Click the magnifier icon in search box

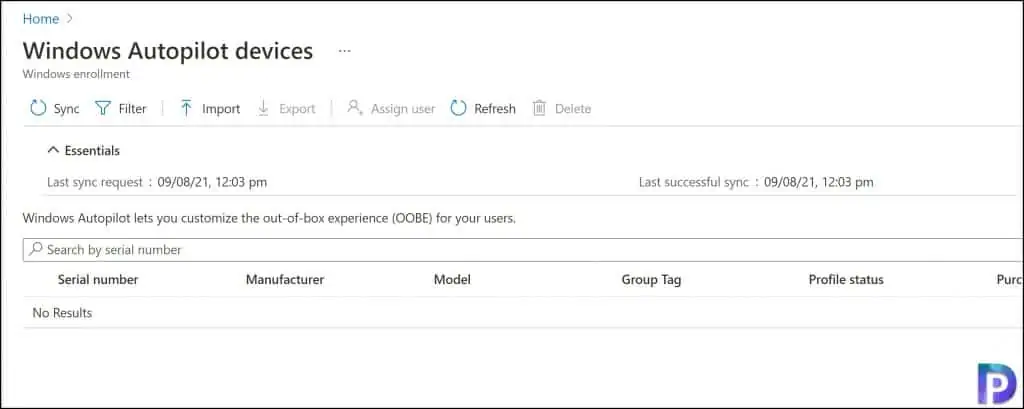37,250
